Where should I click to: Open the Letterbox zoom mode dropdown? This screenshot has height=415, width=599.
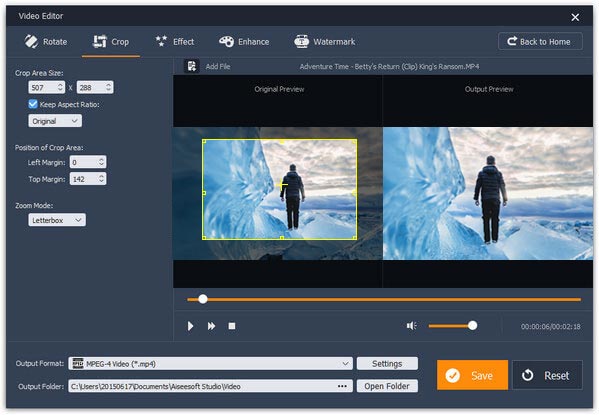[57, 220]
